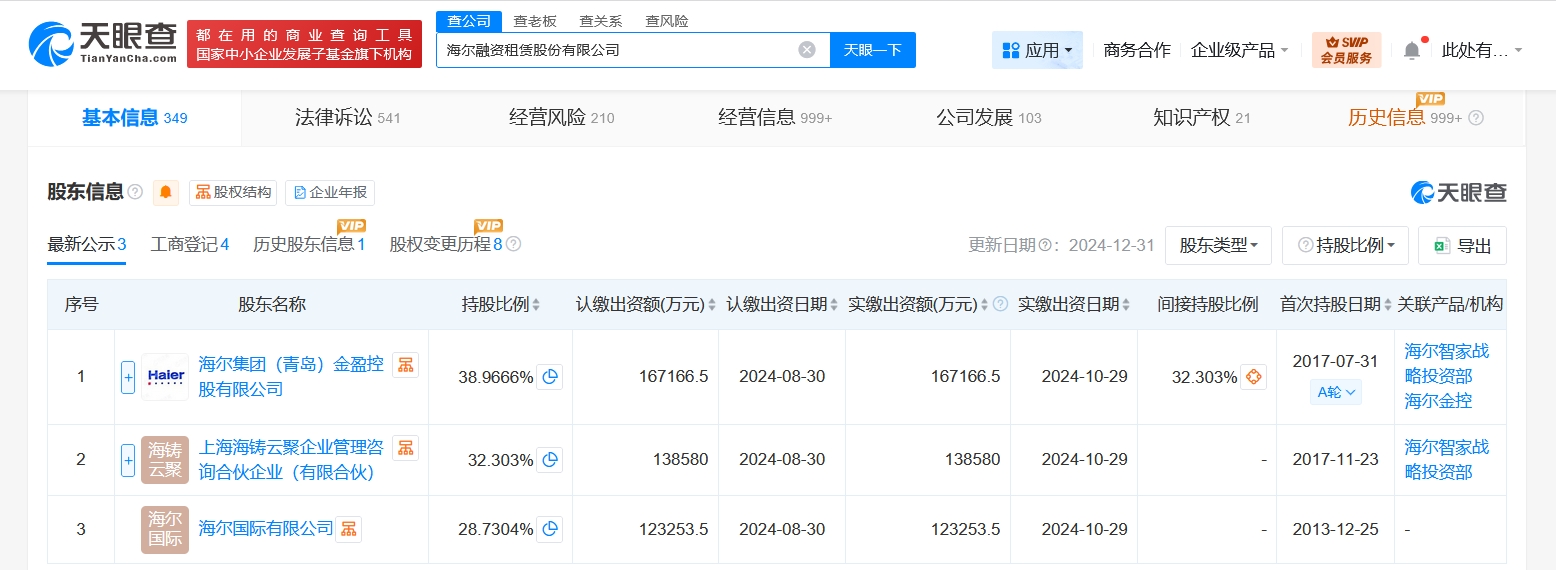Image resolution: width=1556 pixels, height=570 pixels.
Task: Export table with 导出 button
Action: coord(1462,246)
